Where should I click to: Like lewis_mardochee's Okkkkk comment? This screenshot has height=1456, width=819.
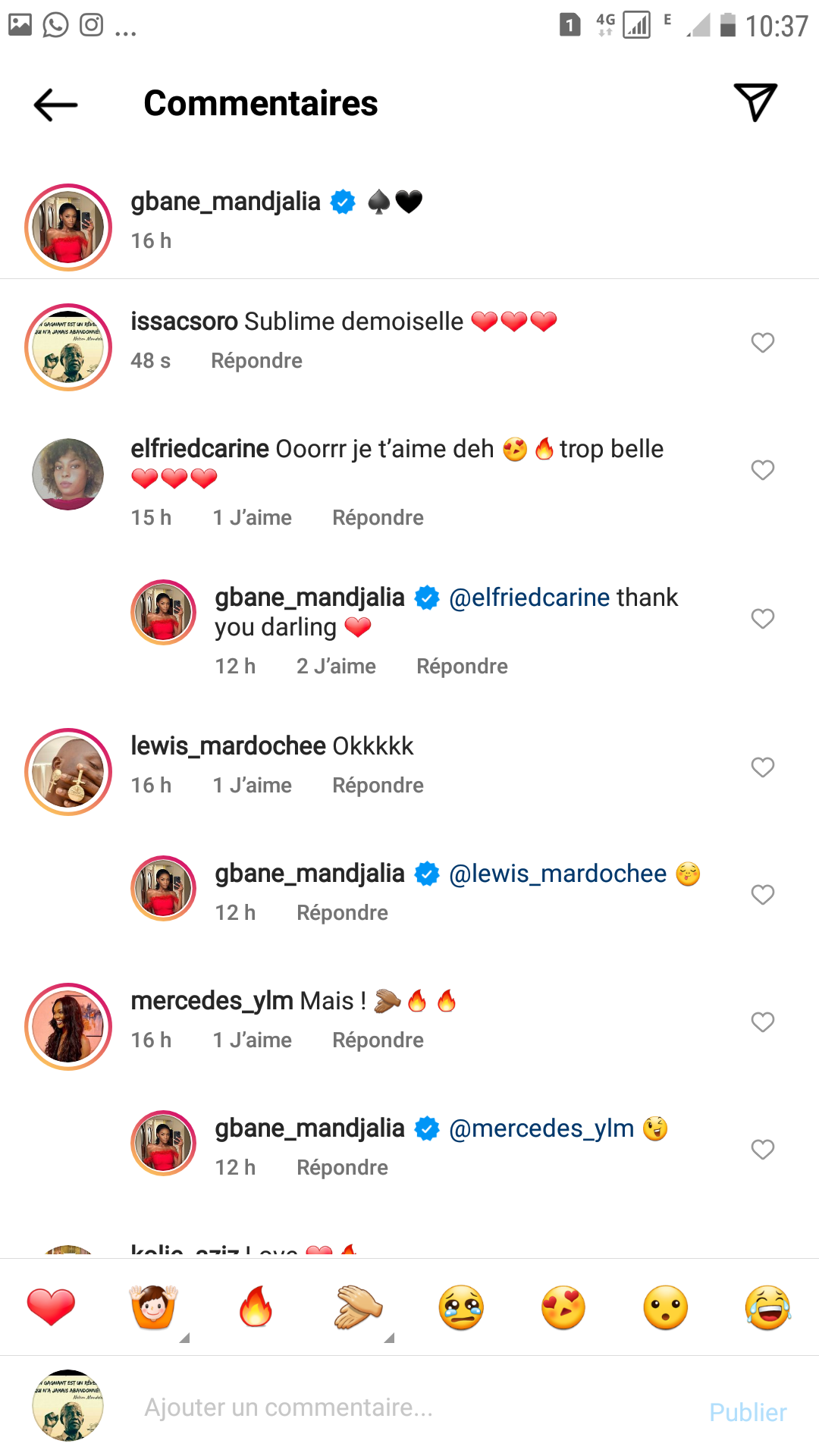tap(762, 767)
